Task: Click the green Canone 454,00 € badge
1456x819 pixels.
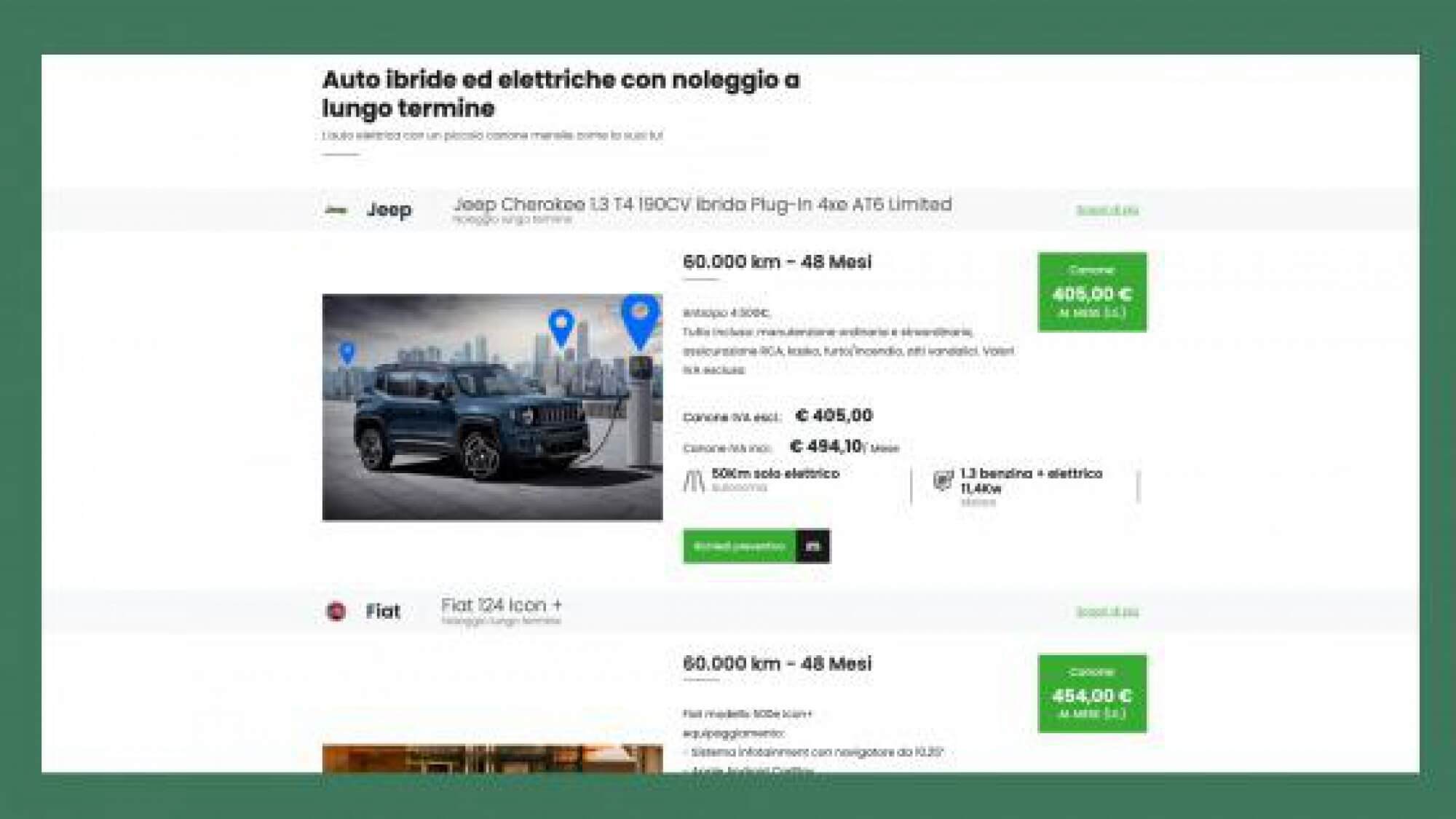Action: point(1092,694)
